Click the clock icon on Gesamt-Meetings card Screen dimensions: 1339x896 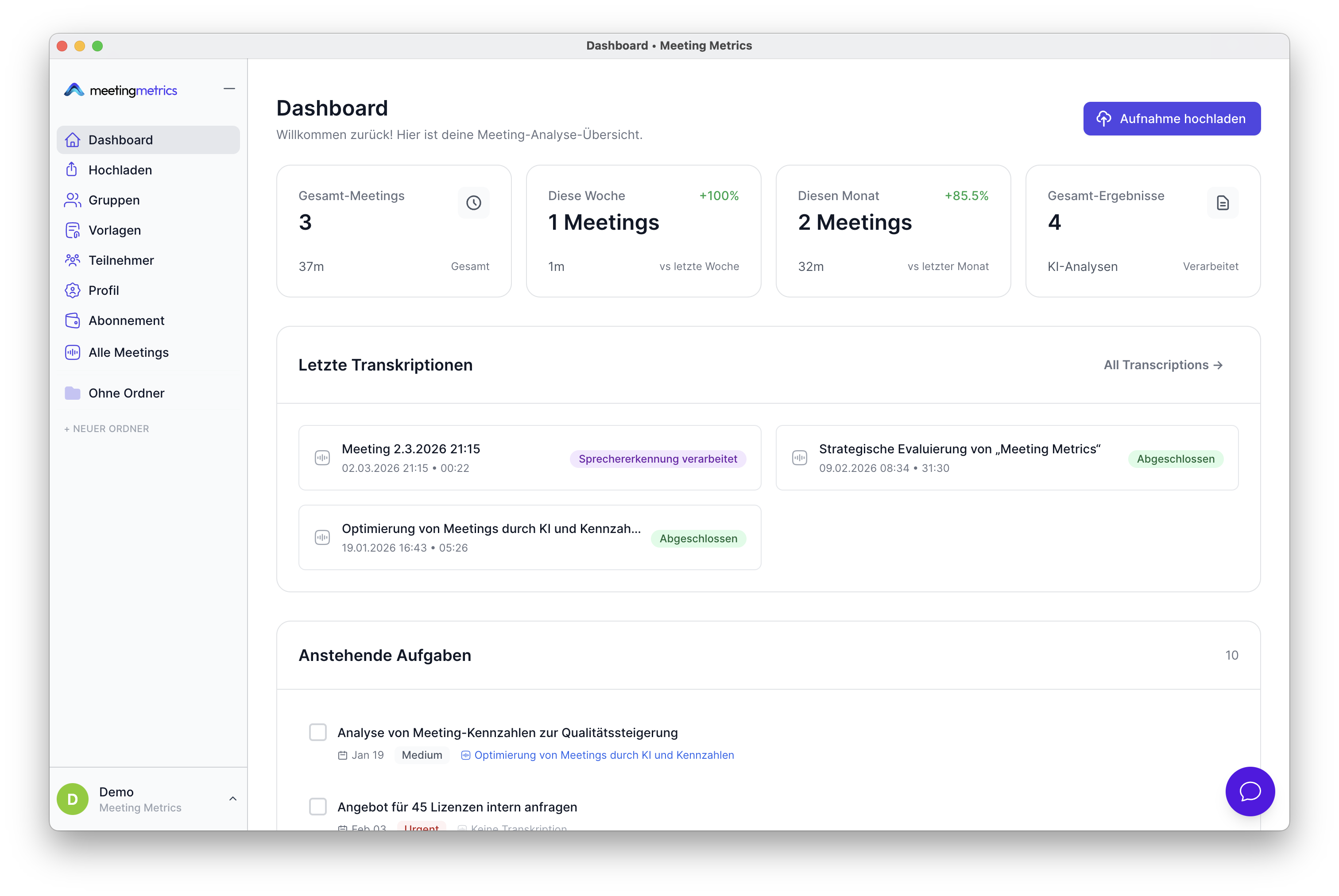pyautogui.click(x=473, y=203)
